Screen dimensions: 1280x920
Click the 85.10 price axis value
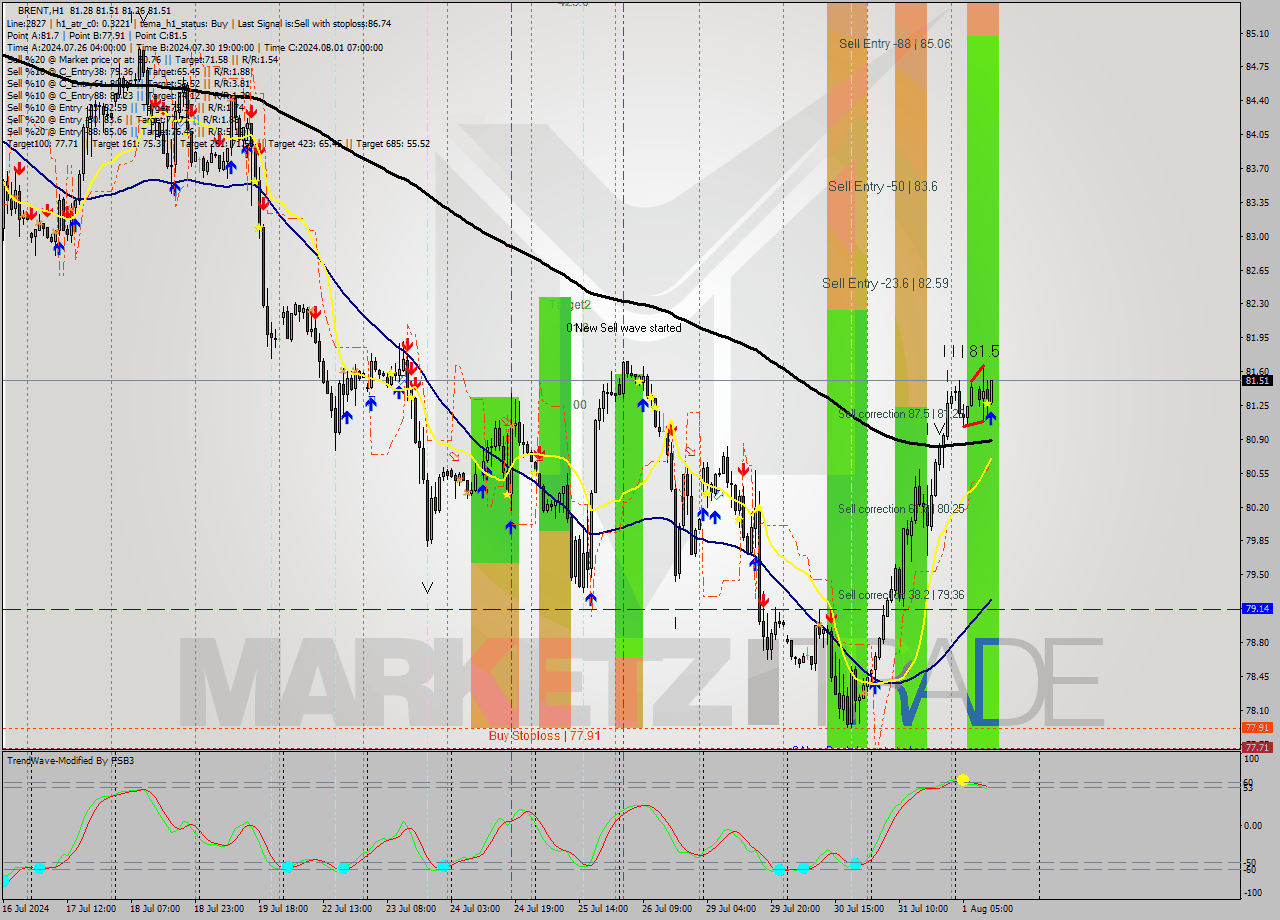pos(1257,34)
